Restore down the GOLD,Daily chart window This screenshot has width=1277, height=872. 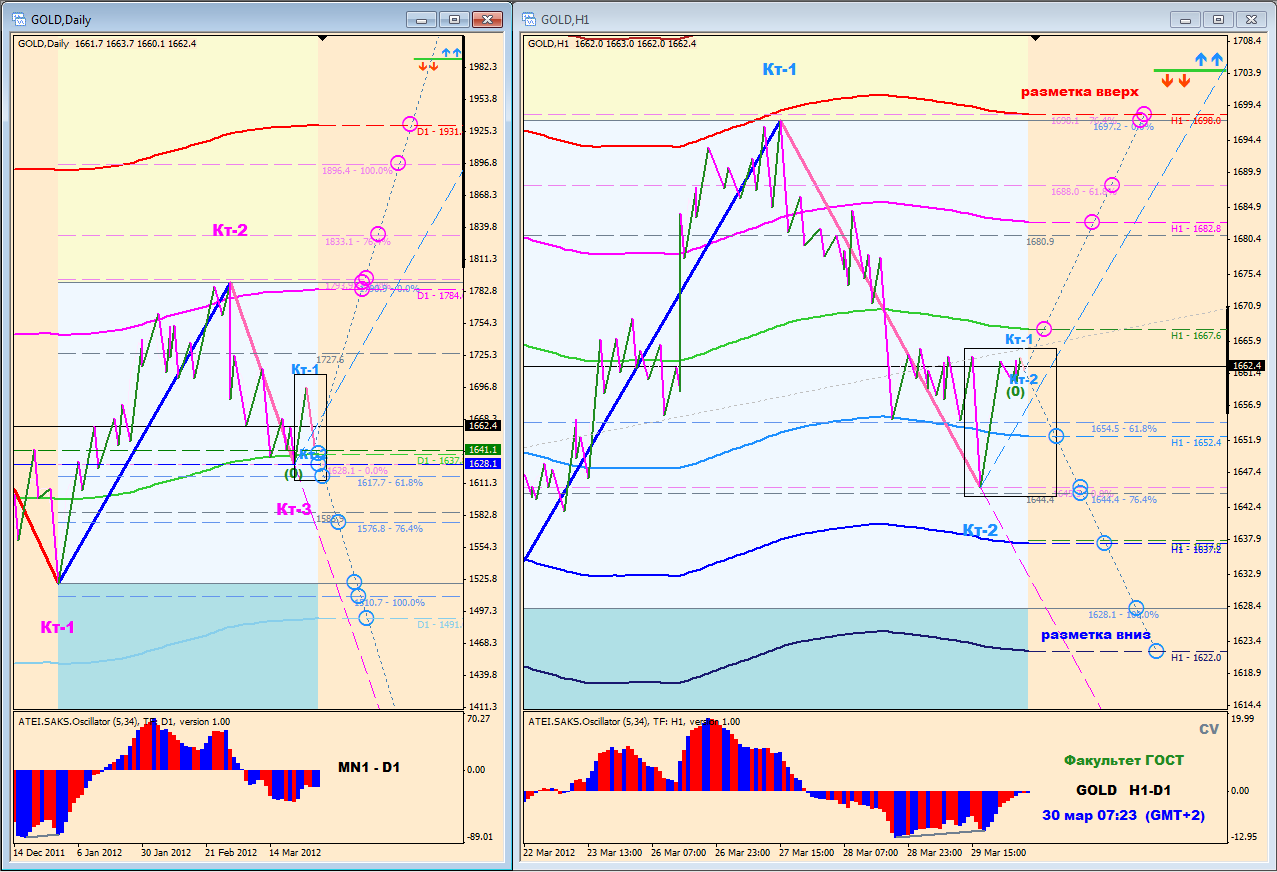pos(454,18)
